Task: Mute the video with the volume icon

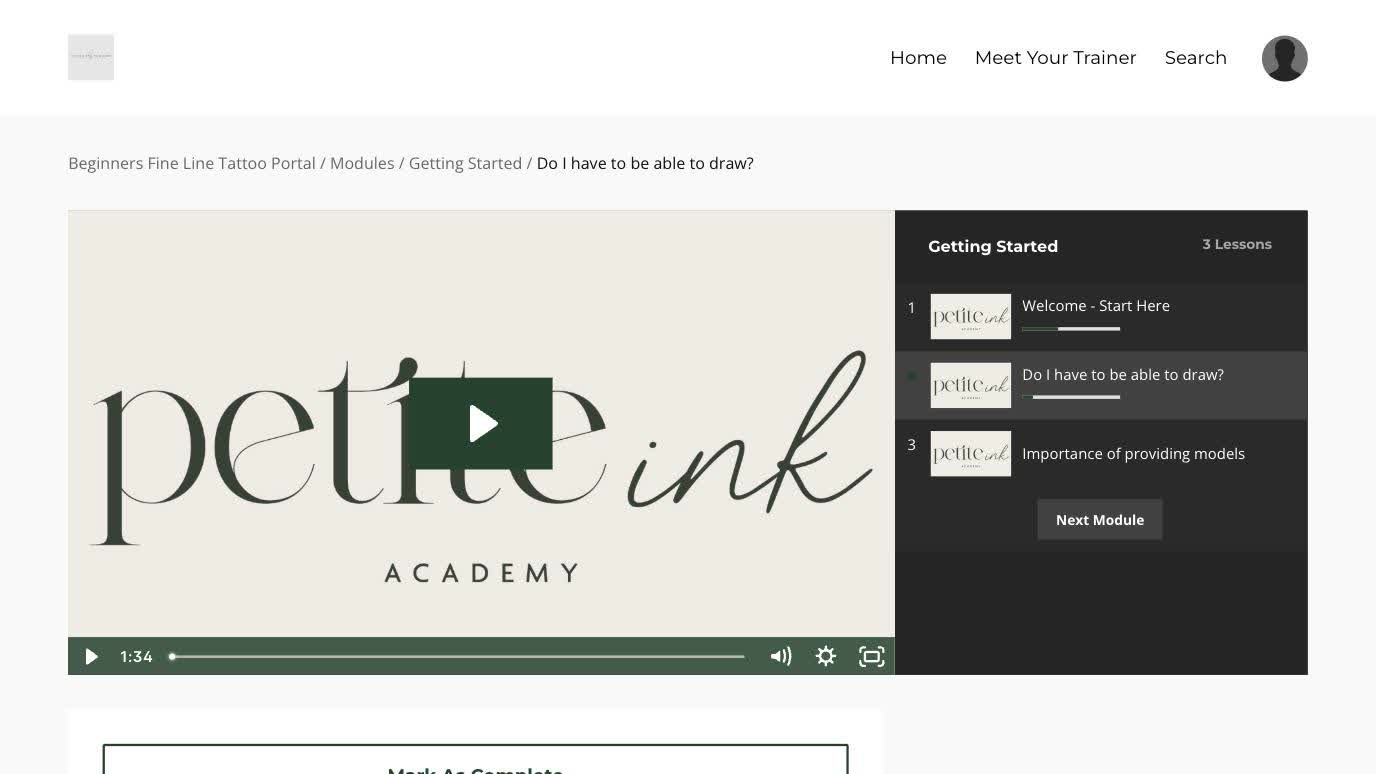Action: (781, 656)
